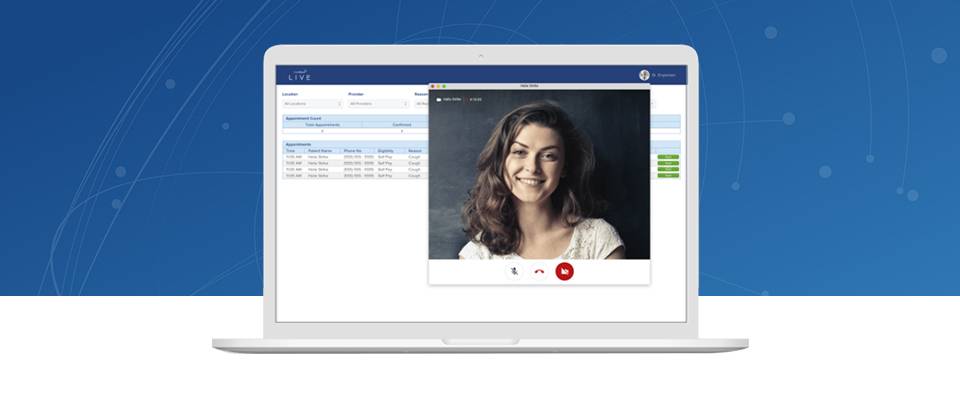Click the Total Appointments column header

(322, 124)
